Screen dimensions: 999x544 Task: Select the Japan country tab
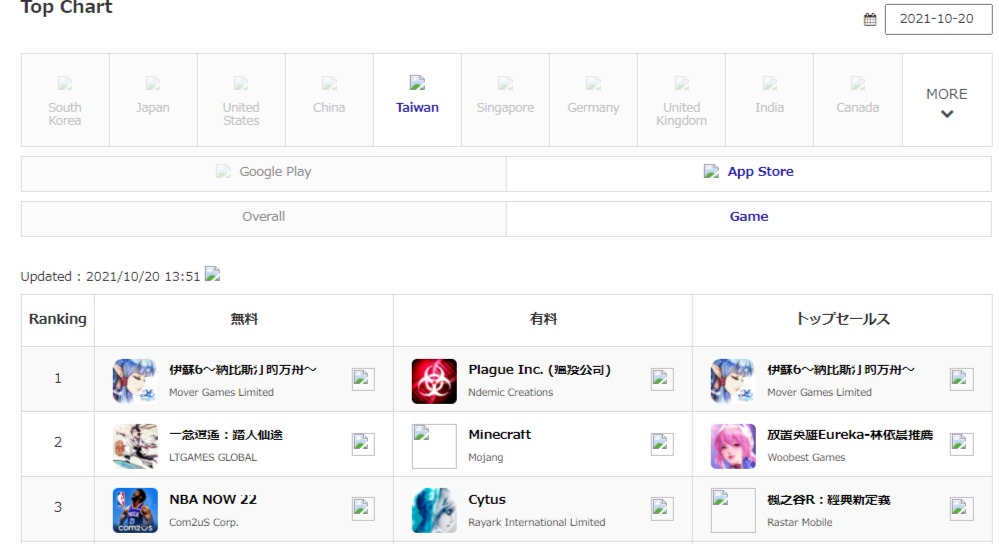(x=153, y=100)
